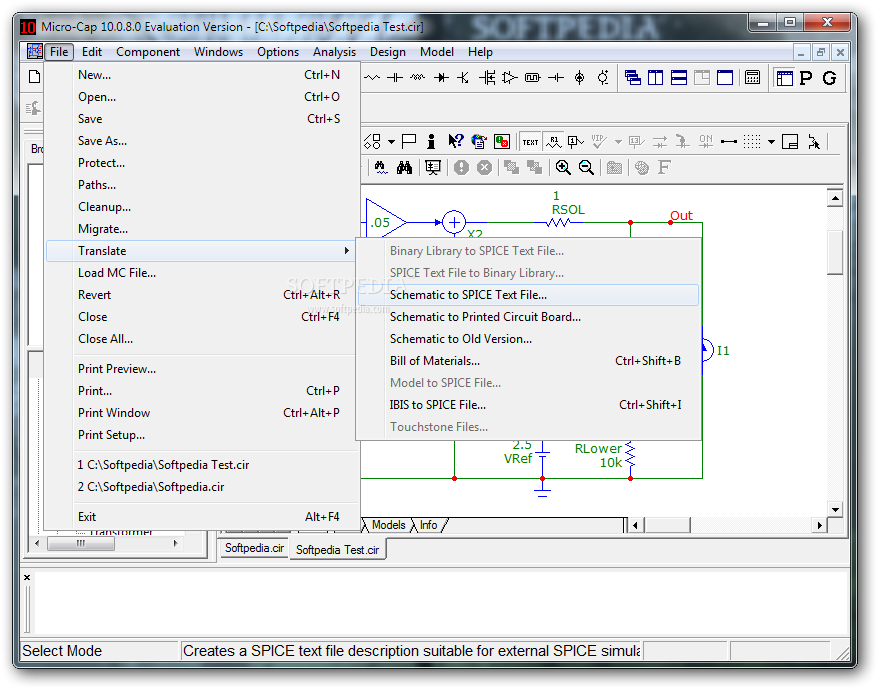Toggle the G toolbar button
This screenshot has height=689, width=878.
click(x=829, y=78)
